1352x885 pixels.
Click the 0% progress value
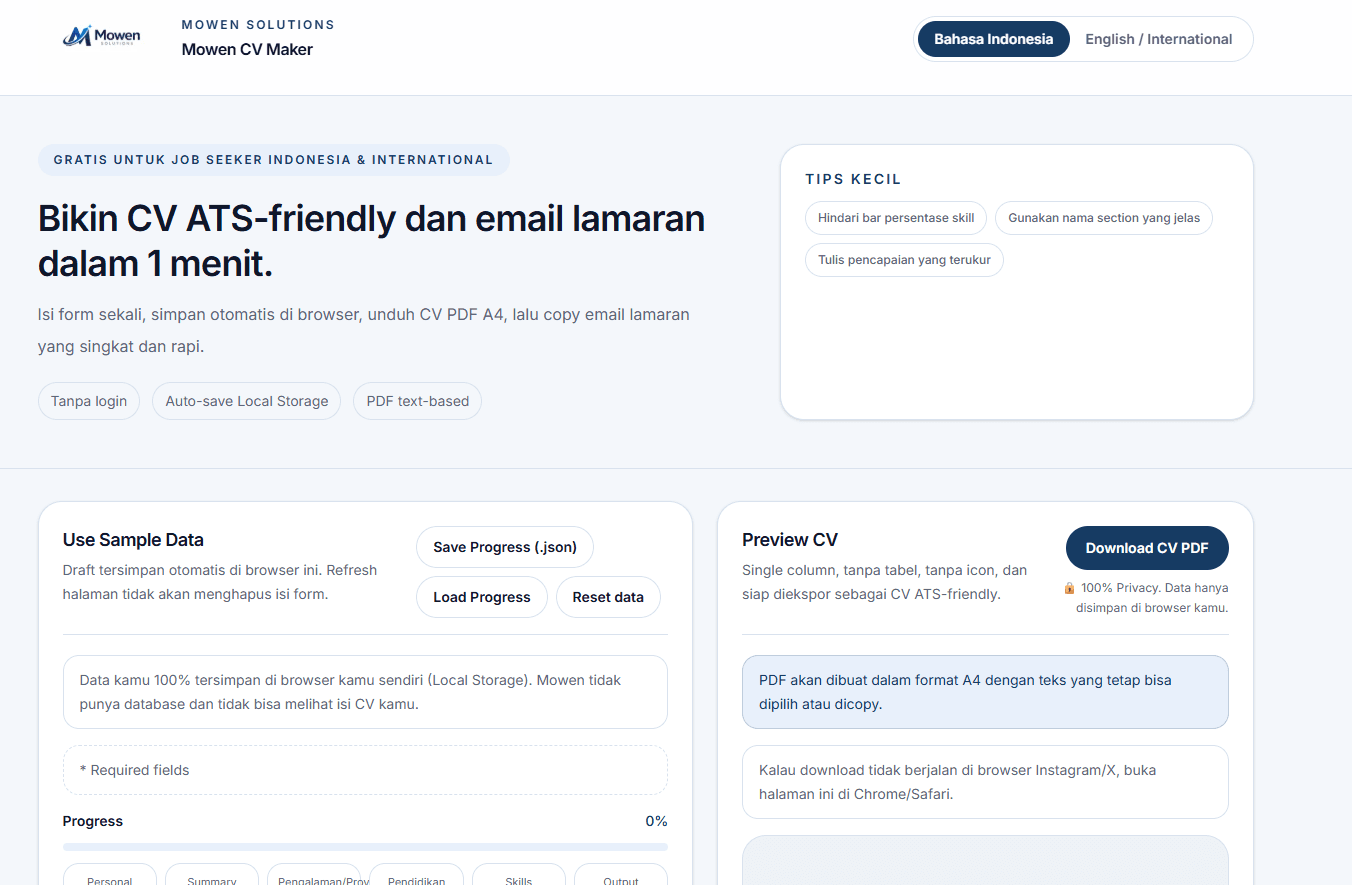click(x=656, y=821)
